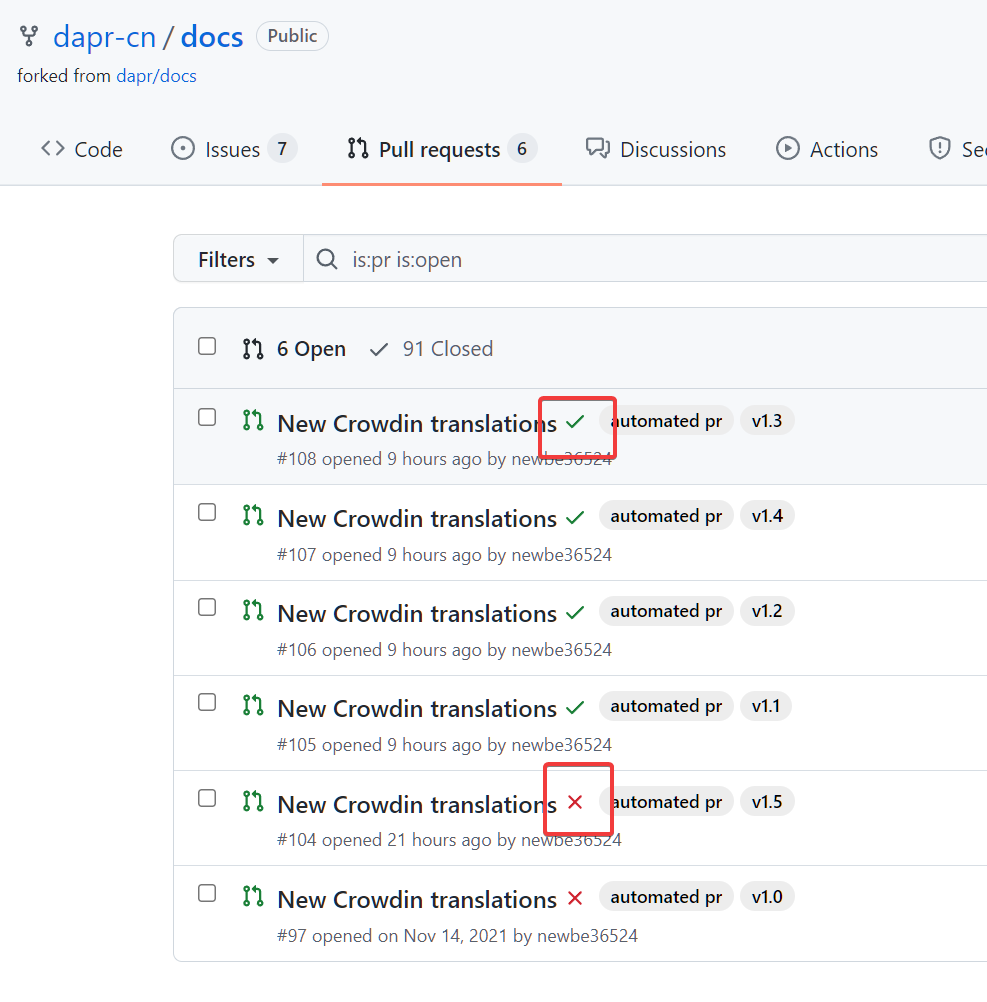Switch to the Actions tab

point(827,148)
